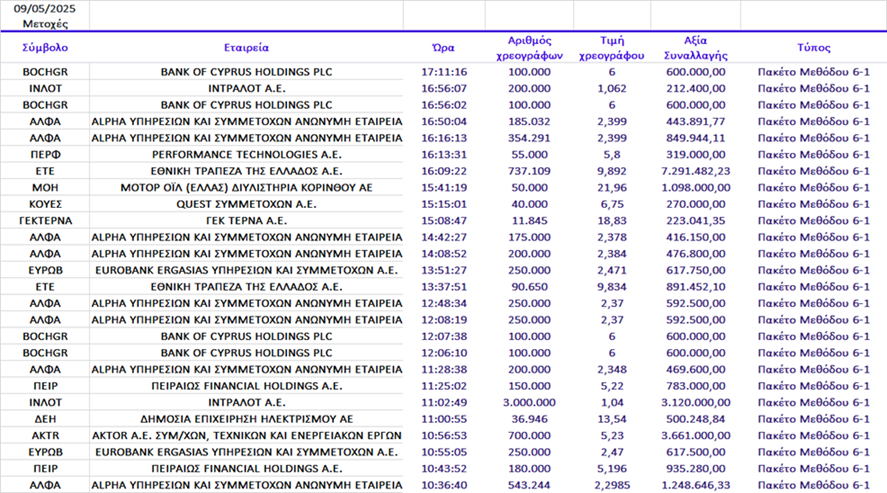
Task: Select value 1.098.000,00
Action: pyautogui.click(x=696, y=188)
